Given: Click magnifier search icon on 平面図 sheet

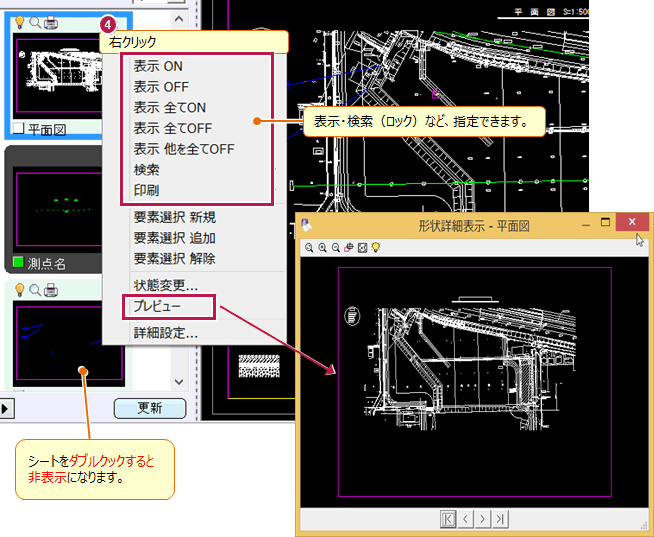Looking at the screenshot, I should pos(35,22).
